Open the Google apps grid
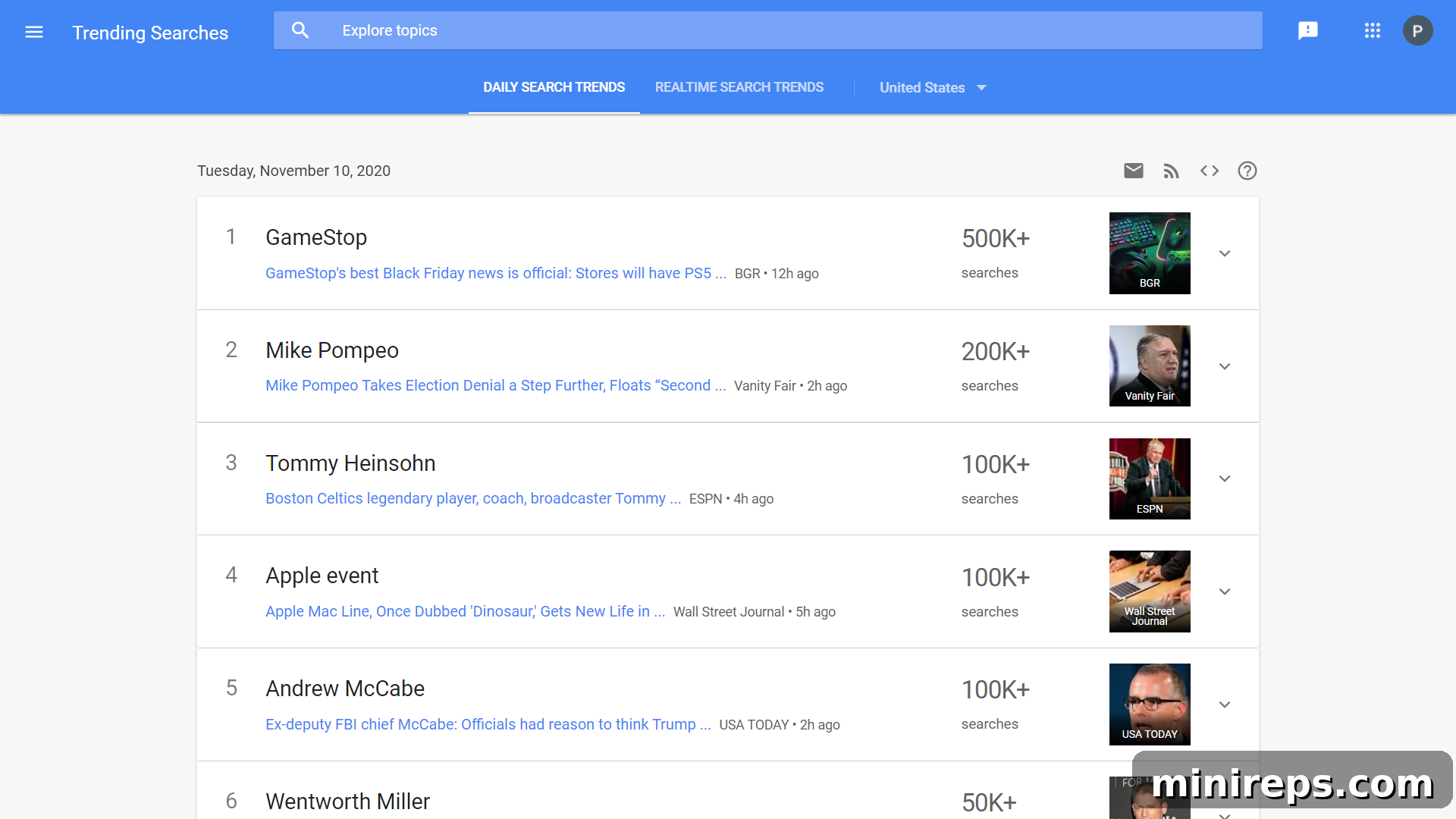 coord(1373,30)
